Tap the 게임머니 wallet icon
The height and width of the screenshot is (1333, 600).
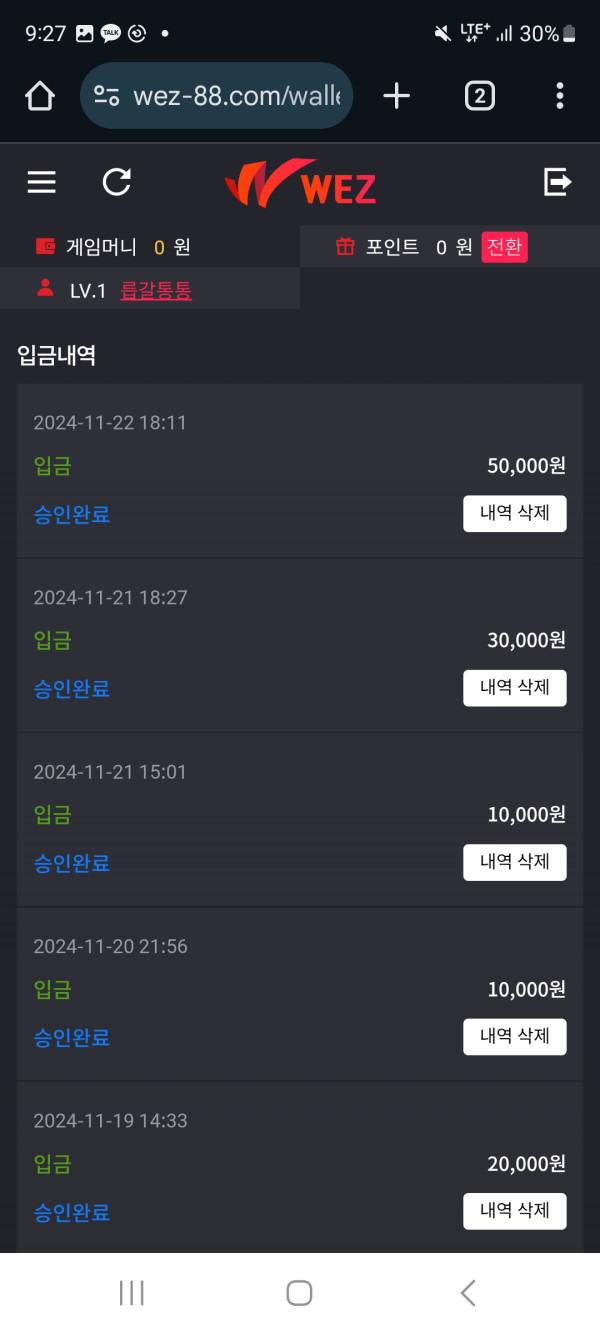[x=45, y=246]
